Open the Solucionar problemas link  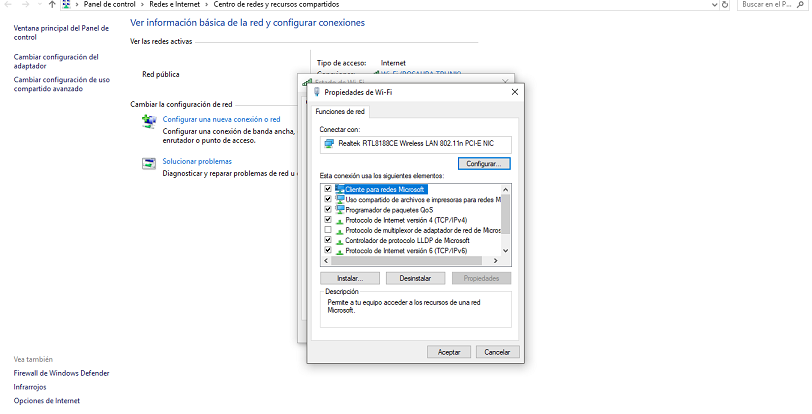click(197, 161)
